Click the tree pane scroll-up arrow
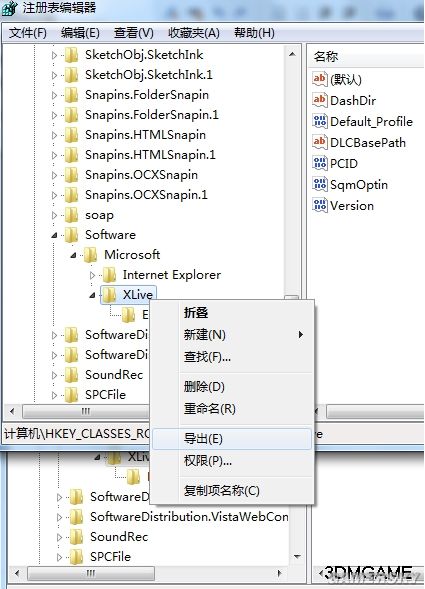Image resolution: width=425 pixels, height=589 pixels. (x=292, y=54)
